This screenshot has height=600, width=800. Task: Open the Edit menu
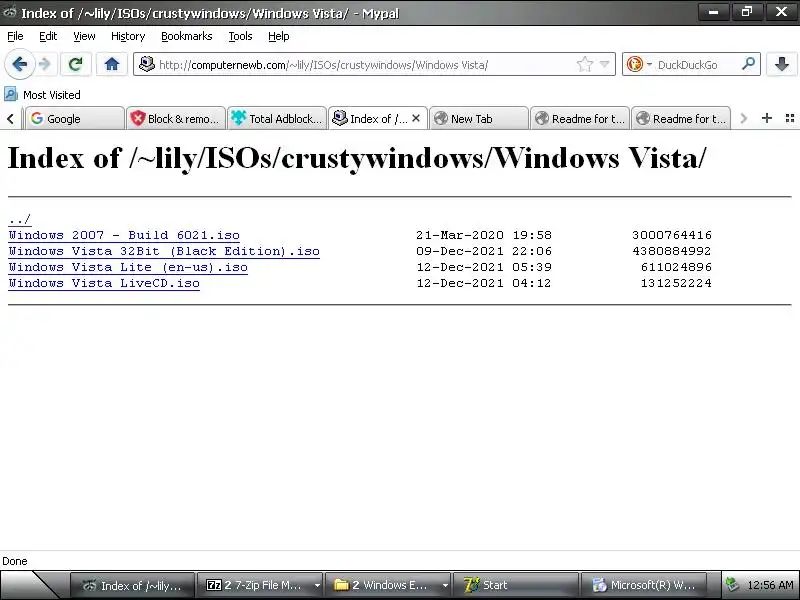[48, 36]
